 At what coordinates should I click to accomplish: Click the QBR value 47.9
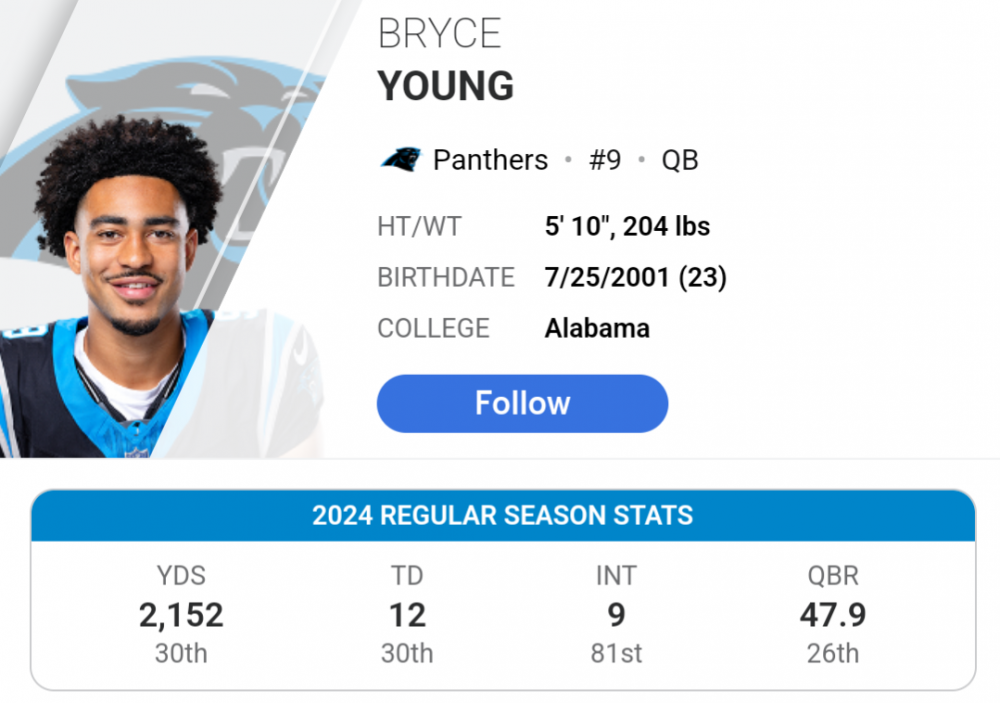[x=832, y=615]
